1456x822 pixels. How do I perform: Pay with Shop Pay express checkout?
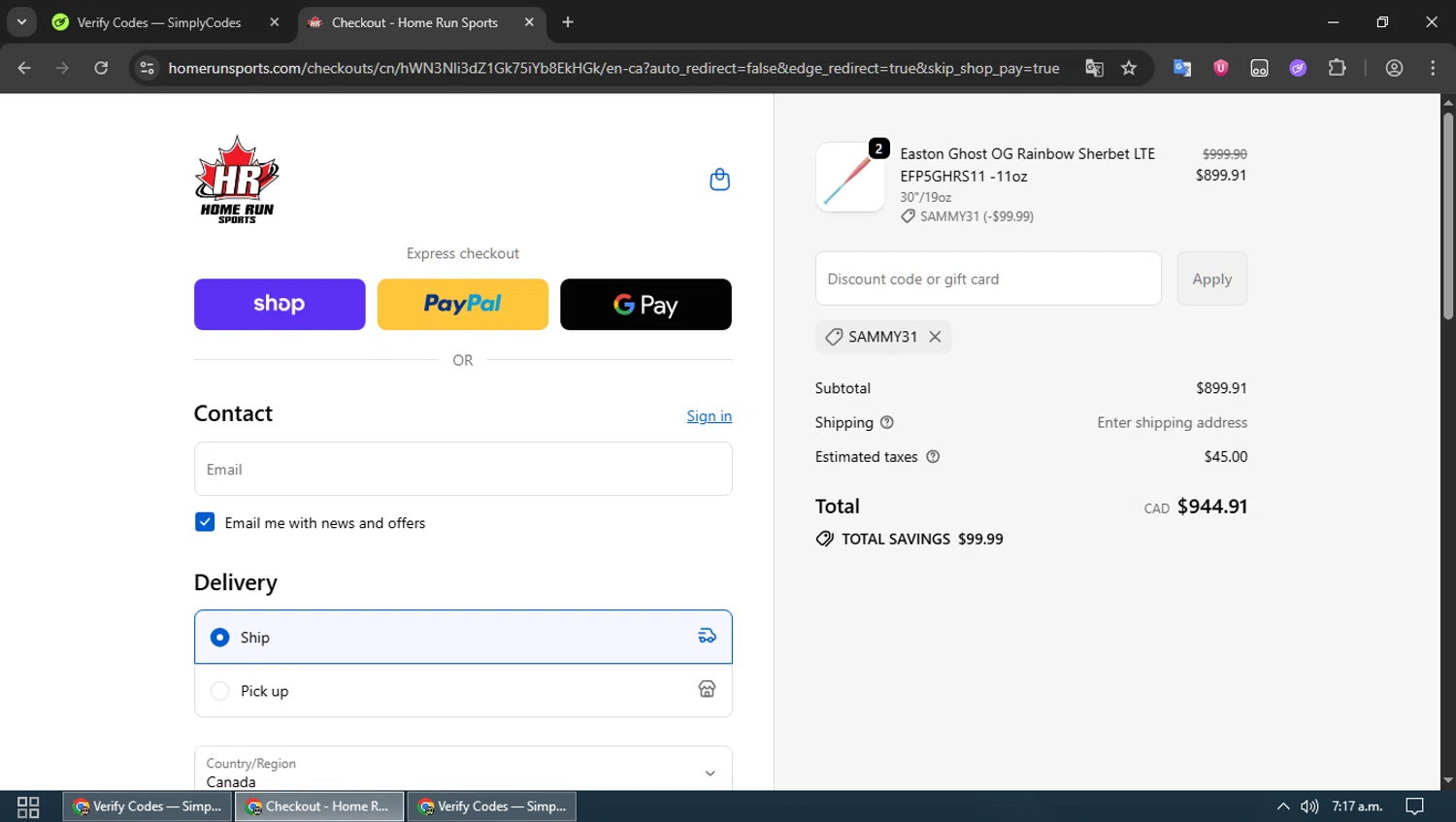[x=280, y=304]
